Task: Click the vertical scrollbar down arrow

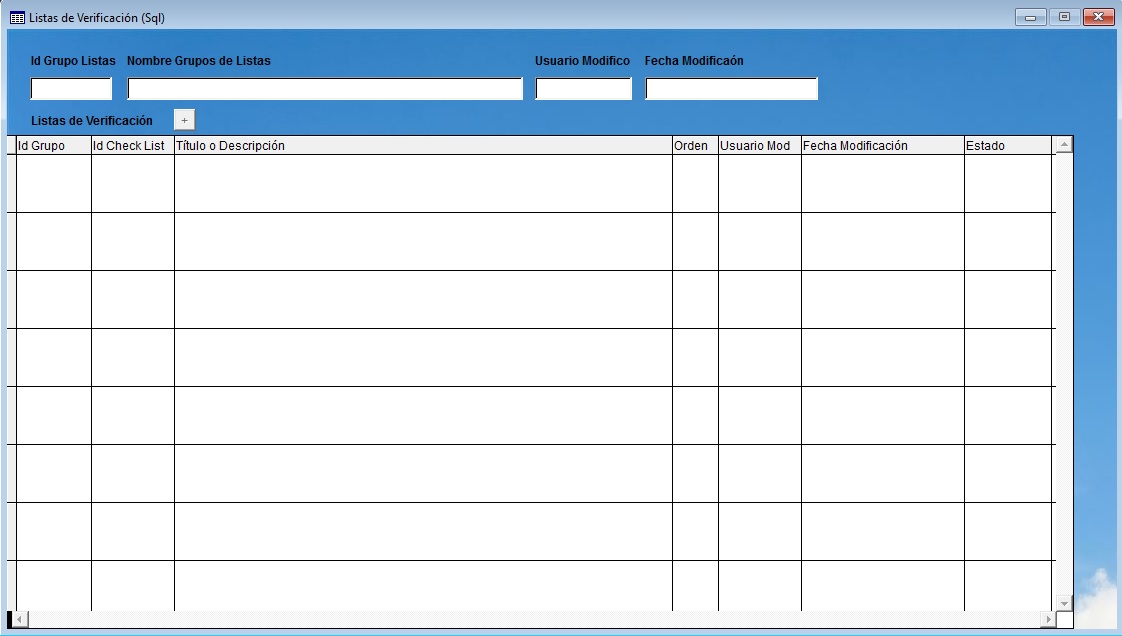Action: pyautogui.click(x=1064, y=603)
